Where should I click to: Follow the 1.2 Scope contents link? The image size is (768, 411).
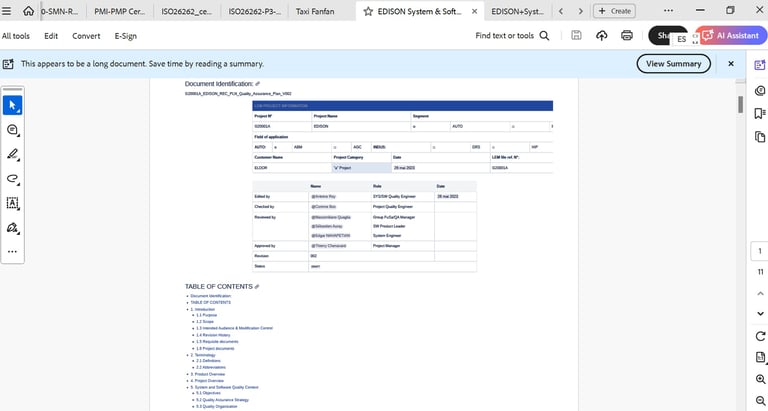205,322
